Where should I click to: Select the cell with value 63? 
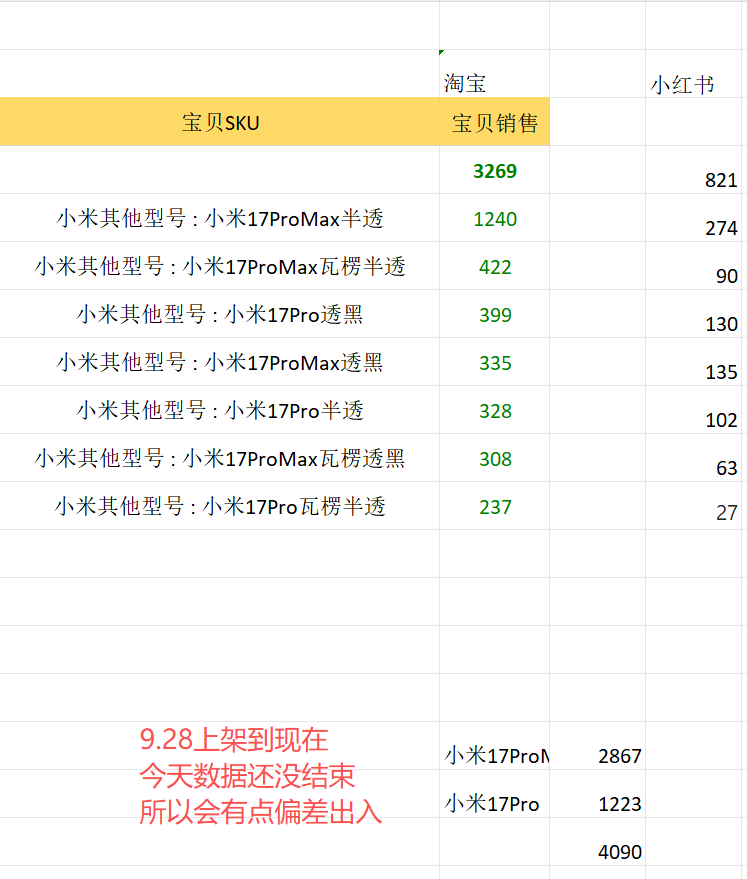693,457
